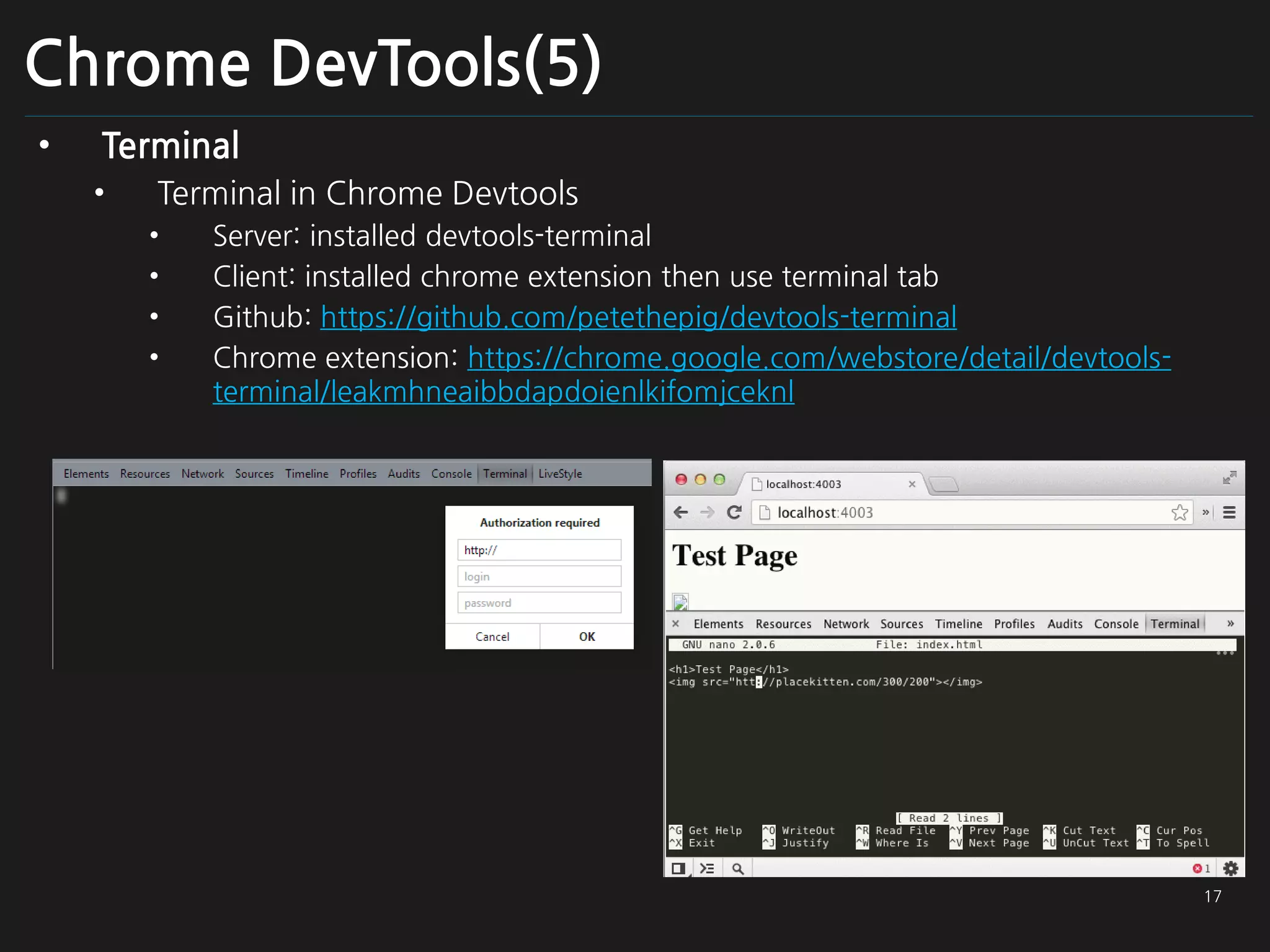Click the http:// URL field
The width and height of the screenshot is (1270, 952).
[539, 550]
